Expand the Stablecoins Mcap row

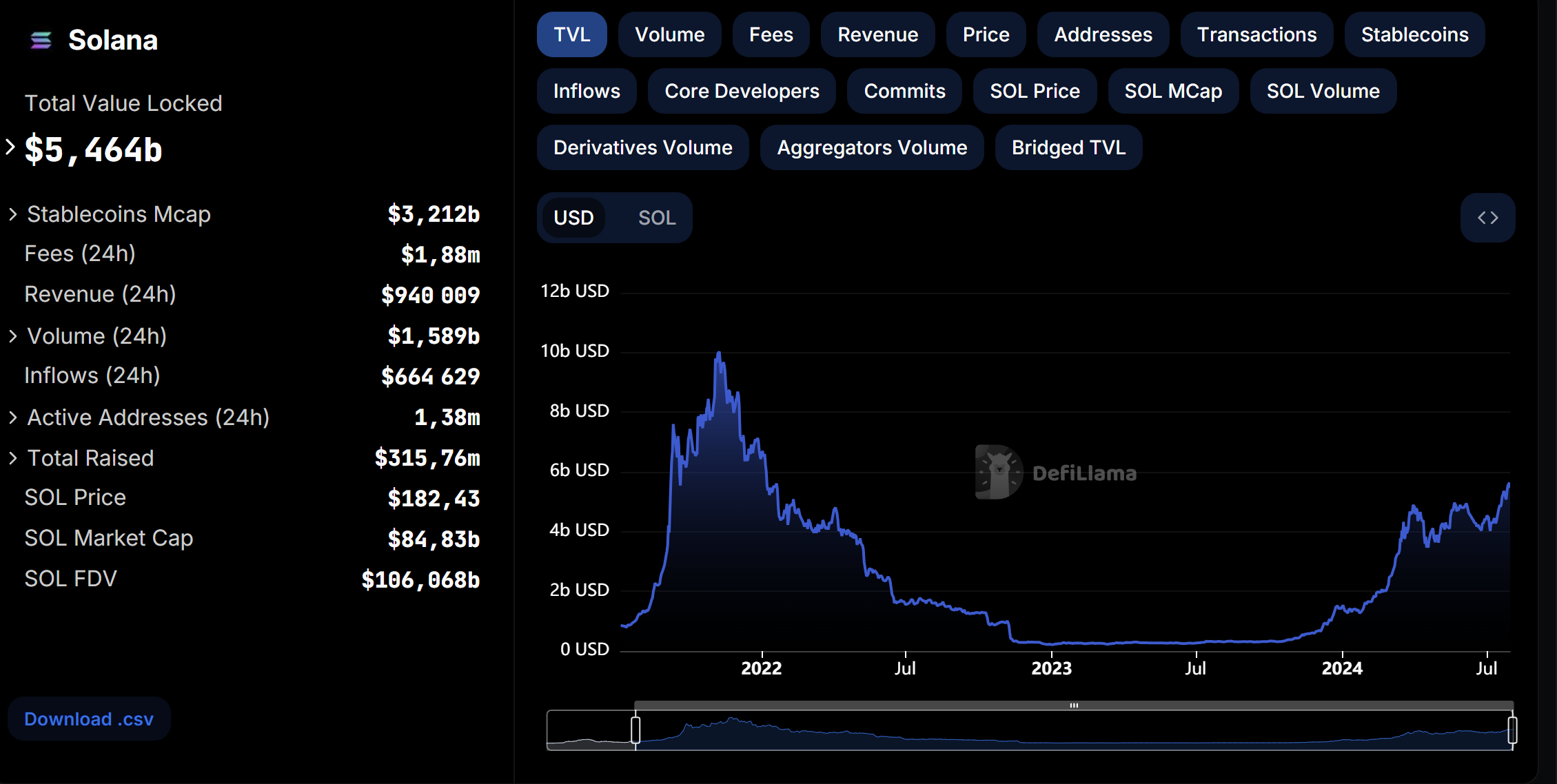(12, 214)
